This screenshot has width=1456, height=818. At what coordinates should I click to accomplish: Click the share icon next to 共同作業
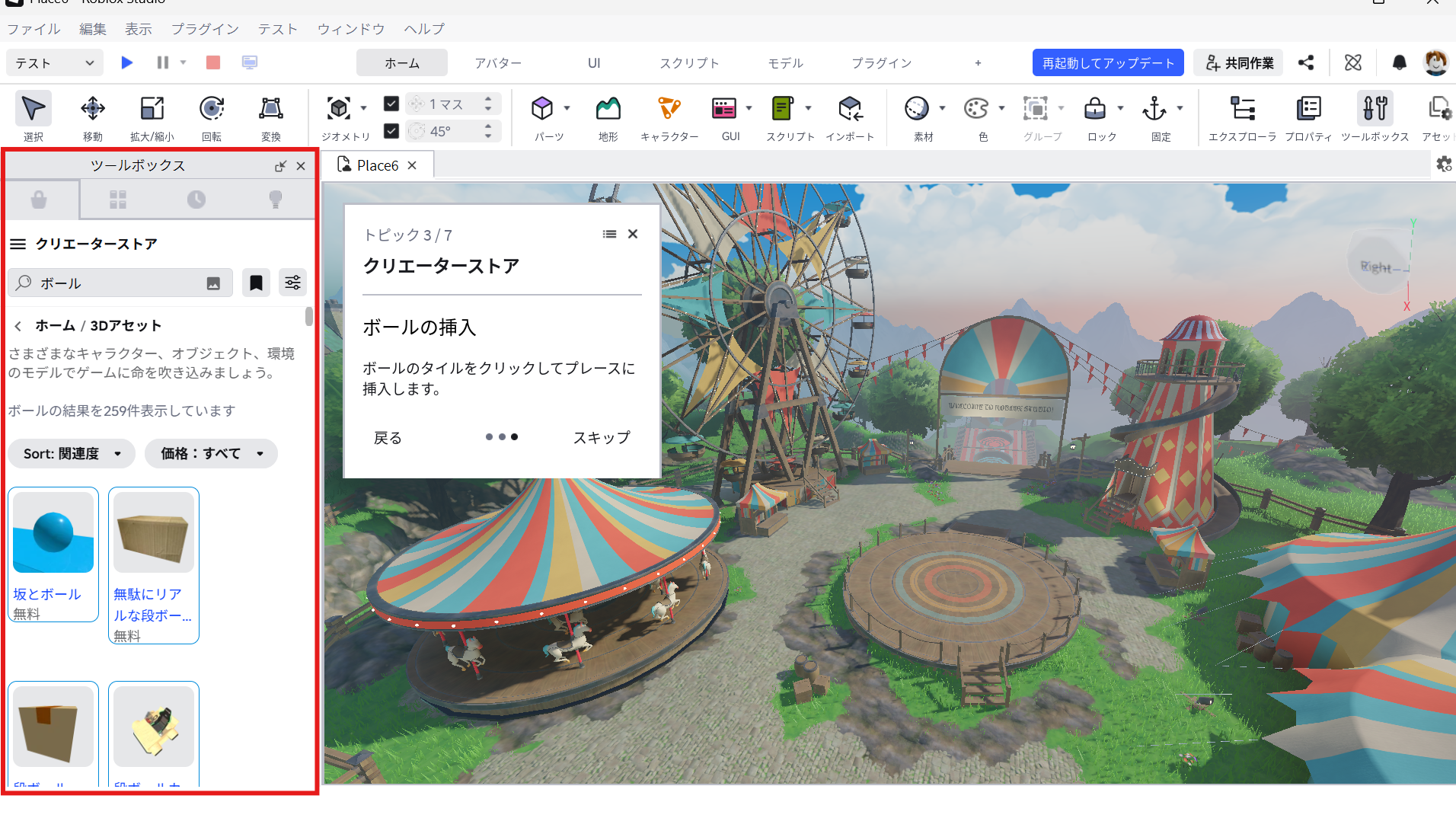tap(1306, 62)
